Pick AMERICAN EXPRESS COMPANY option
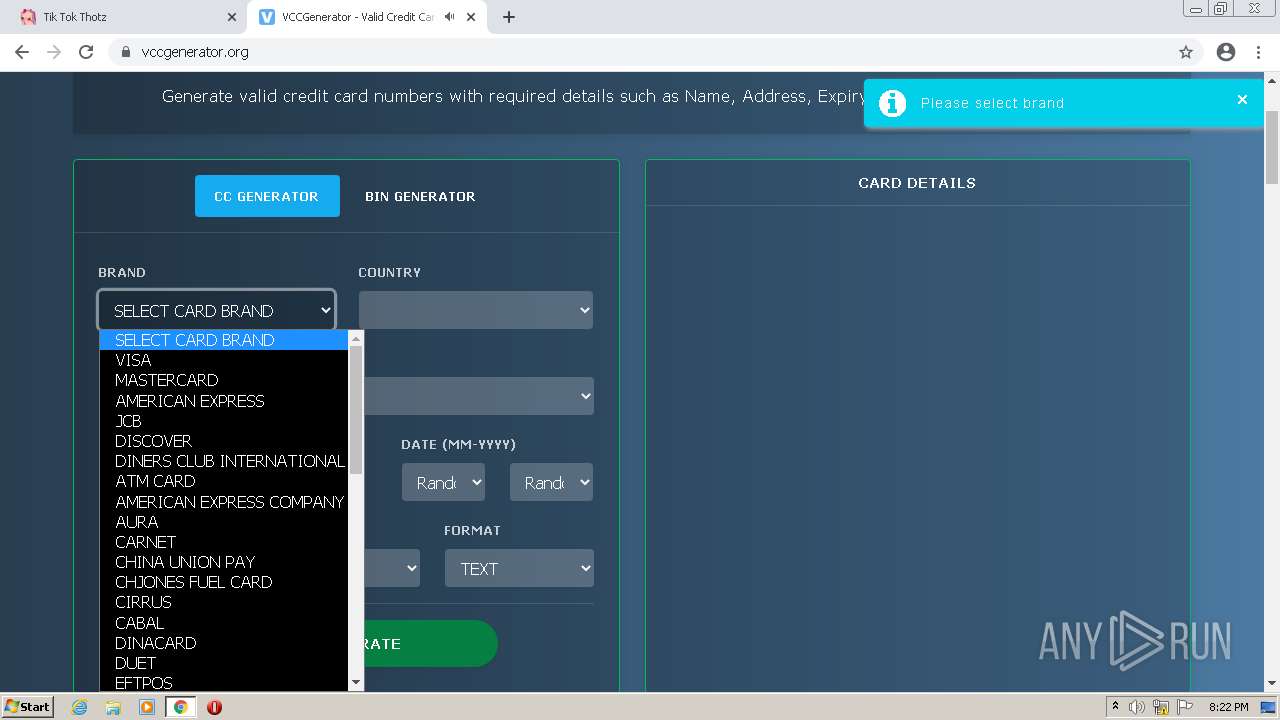The image size is (1280, 720). 224,502
